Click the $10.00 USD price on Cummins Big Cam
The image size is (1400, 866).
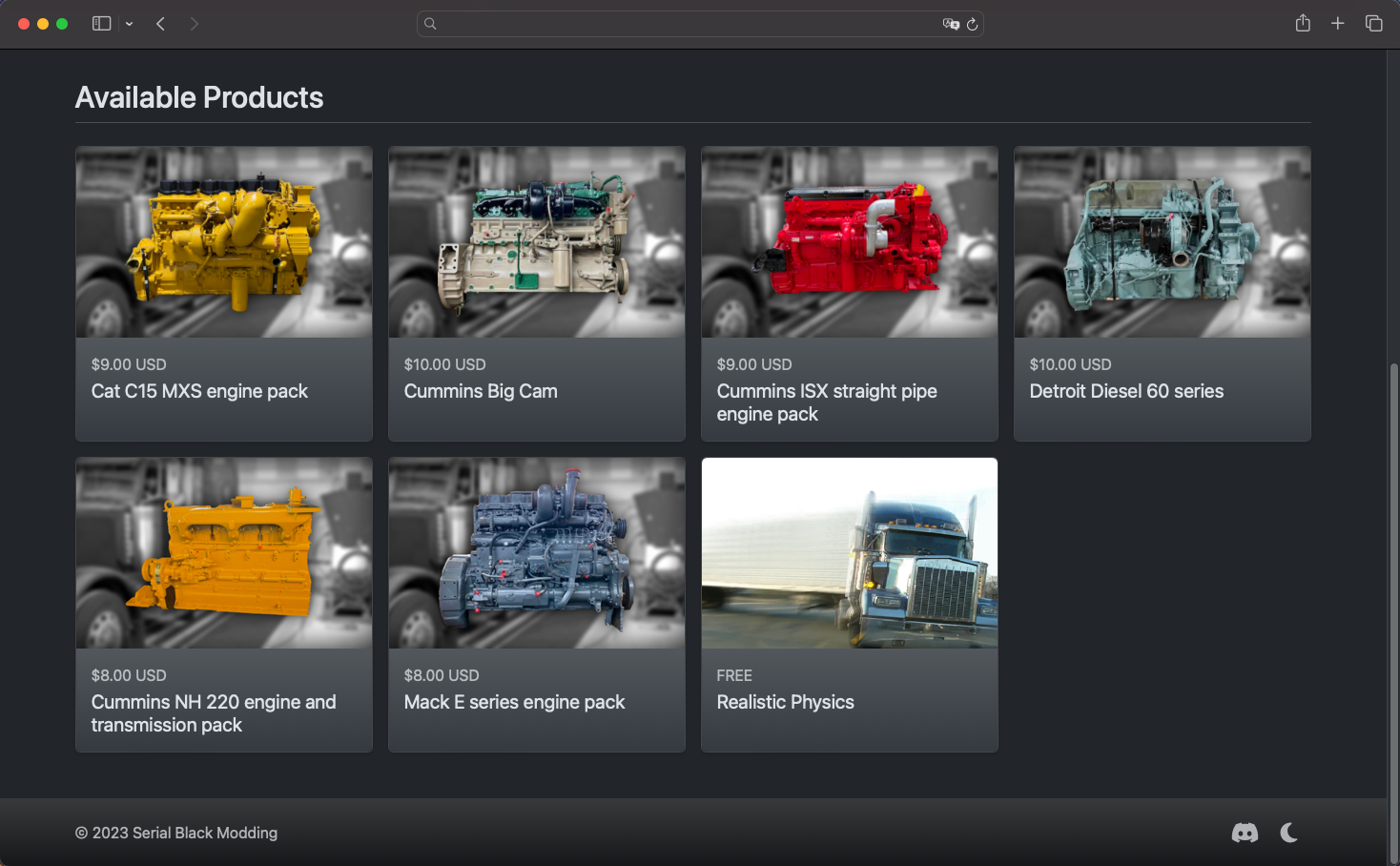444,364
